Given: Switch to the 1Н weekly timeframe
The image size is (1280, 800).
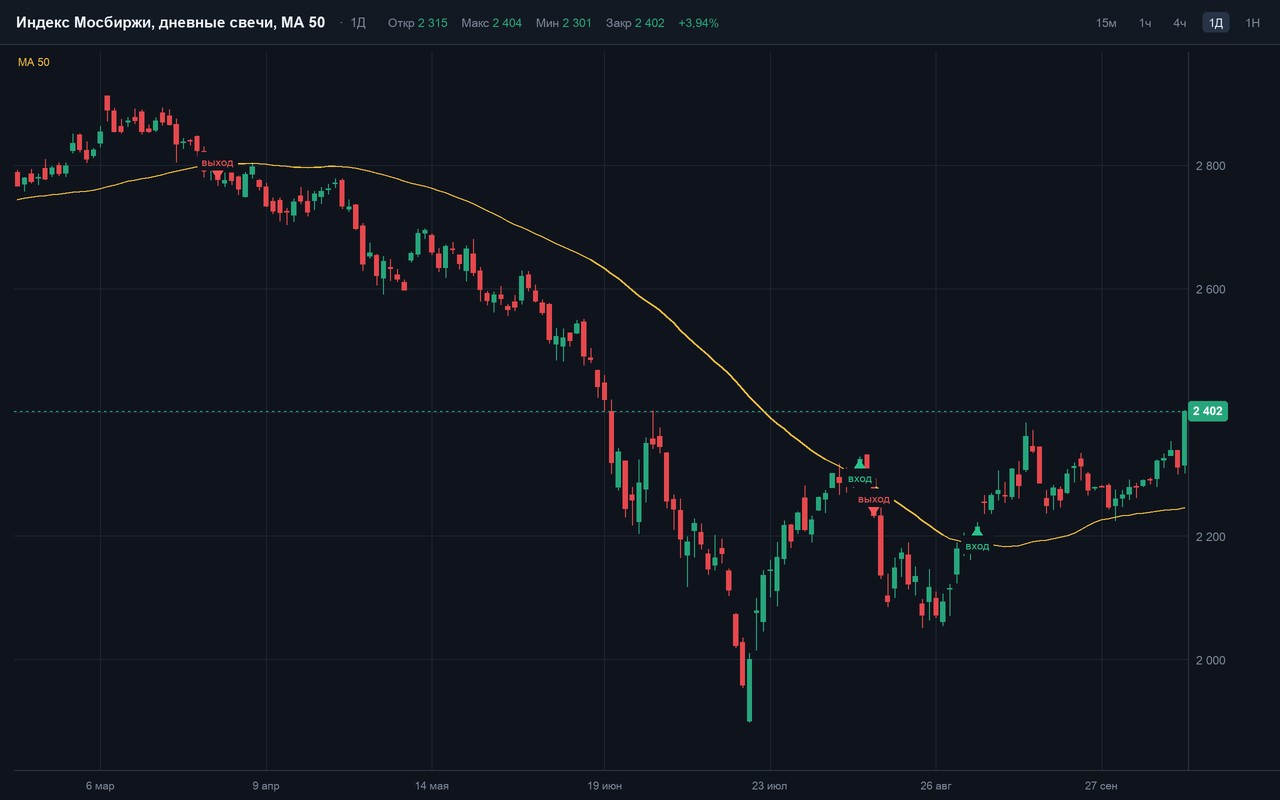Looking at the screenshot, I should click(x=1252, y=23).
